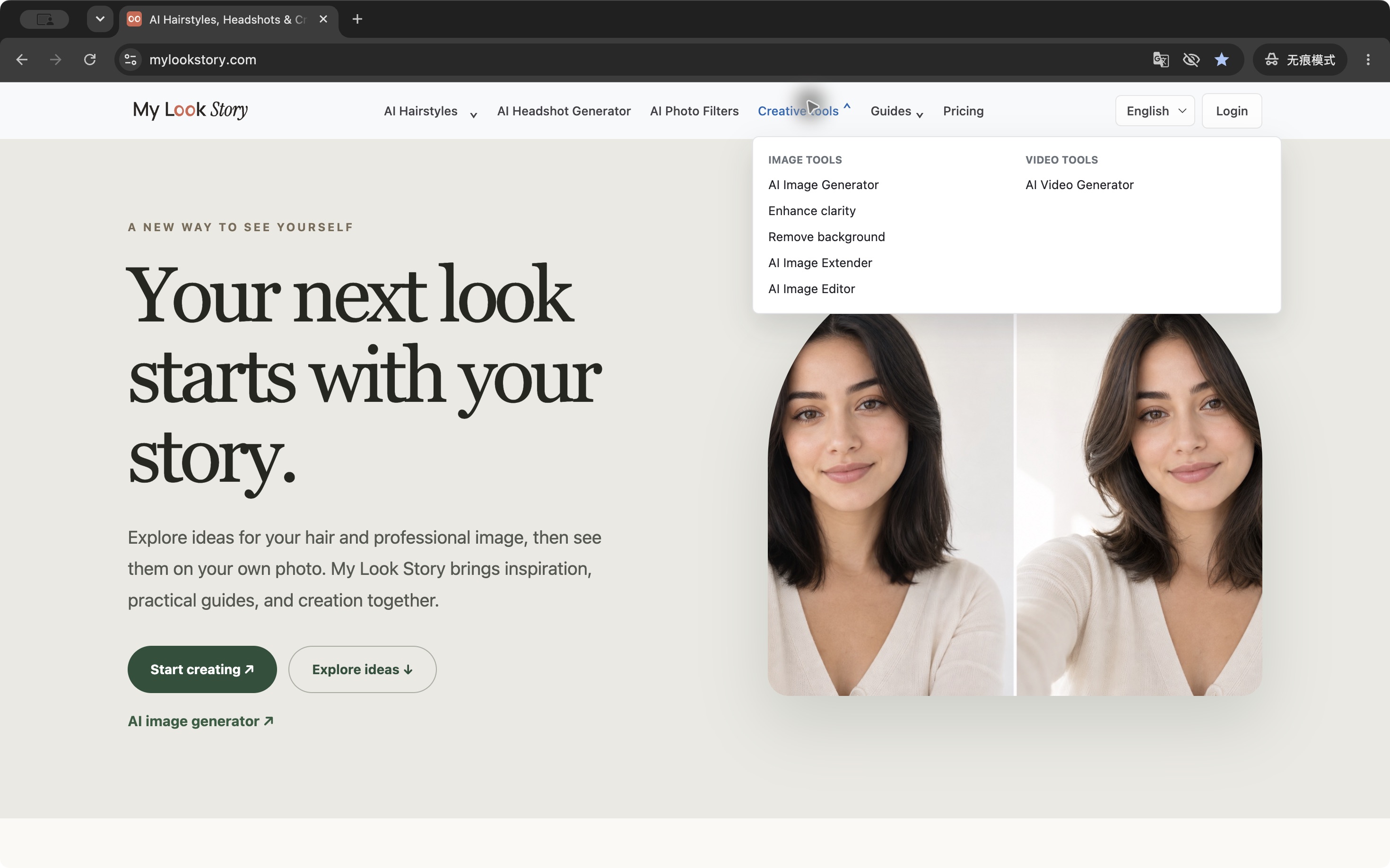1390x868 pixels.
Task: Open the Pricing page
Action: [963, 112]
